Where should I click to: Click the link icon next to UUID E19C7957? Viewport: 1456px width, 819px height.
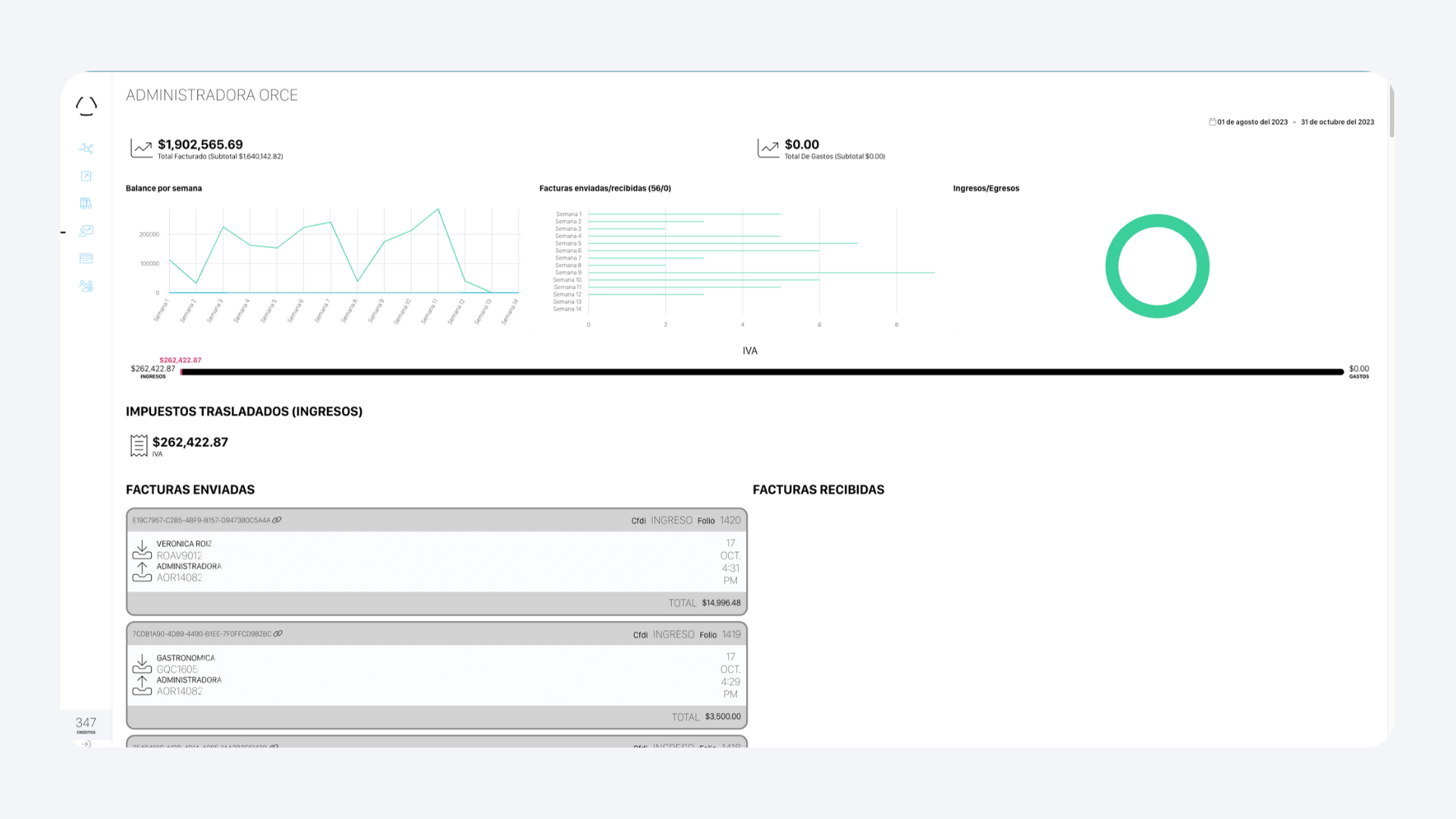coord(277,520)
